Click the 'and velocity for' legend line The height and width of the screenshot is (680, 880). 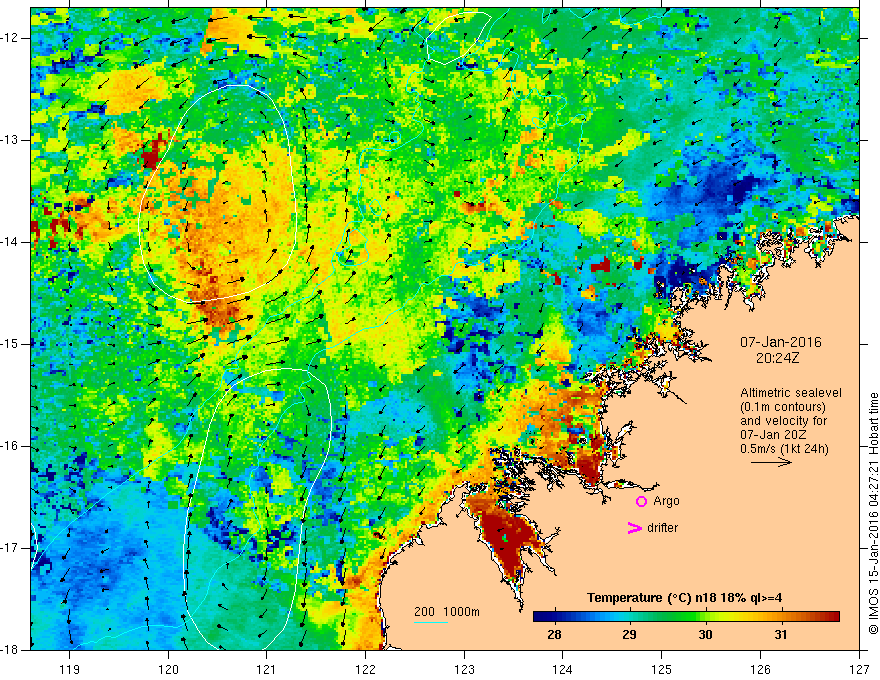783,421
